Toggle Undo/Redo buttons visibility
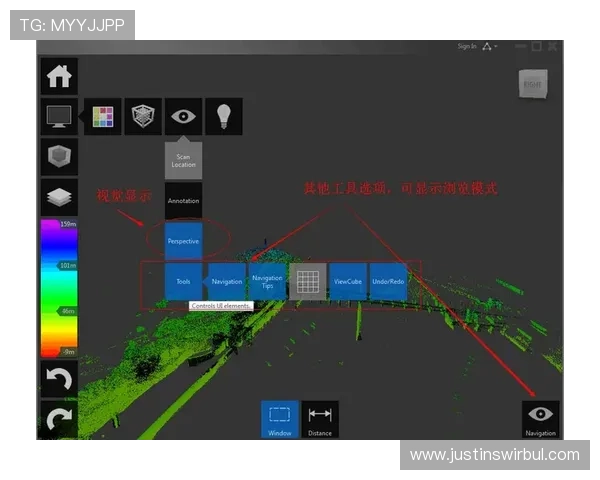This screenshot has height=480, width=600. tap(388, 282)
